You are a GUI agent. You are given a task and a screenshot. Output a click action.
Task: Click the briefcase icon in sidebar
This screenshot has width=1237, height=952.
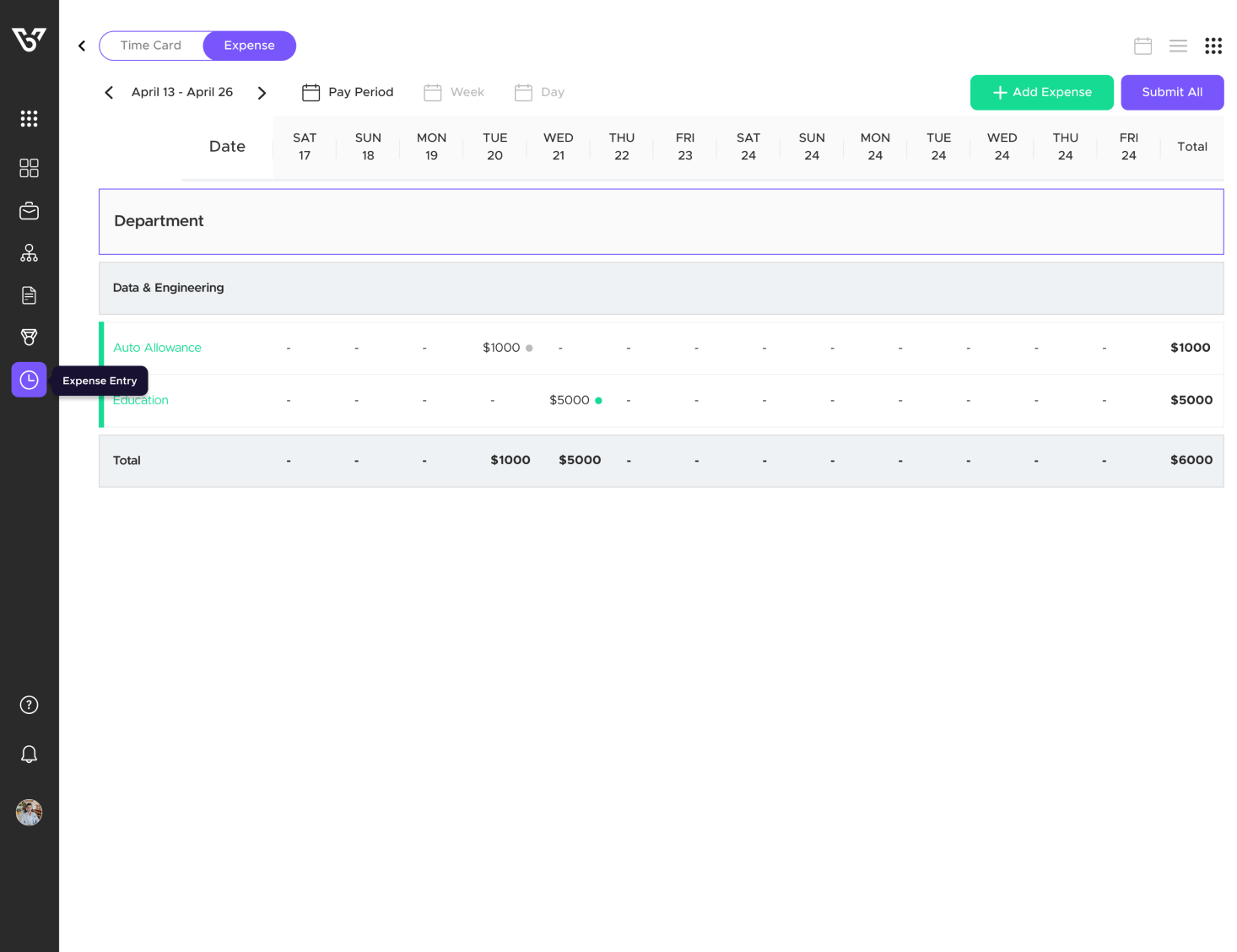(x=29, y=211)
